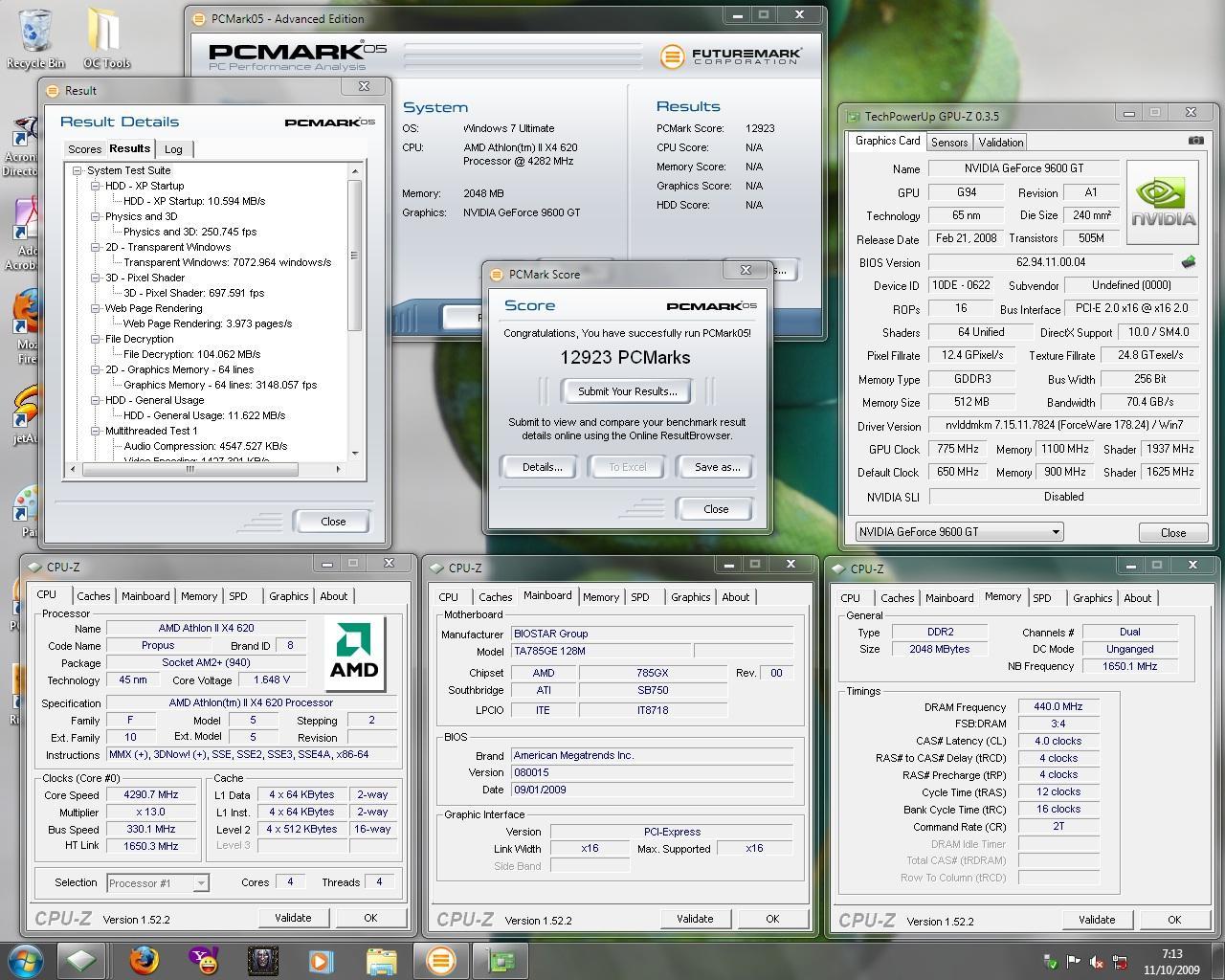Open Yahoo Messenger from the taskbar

[204, 960]
